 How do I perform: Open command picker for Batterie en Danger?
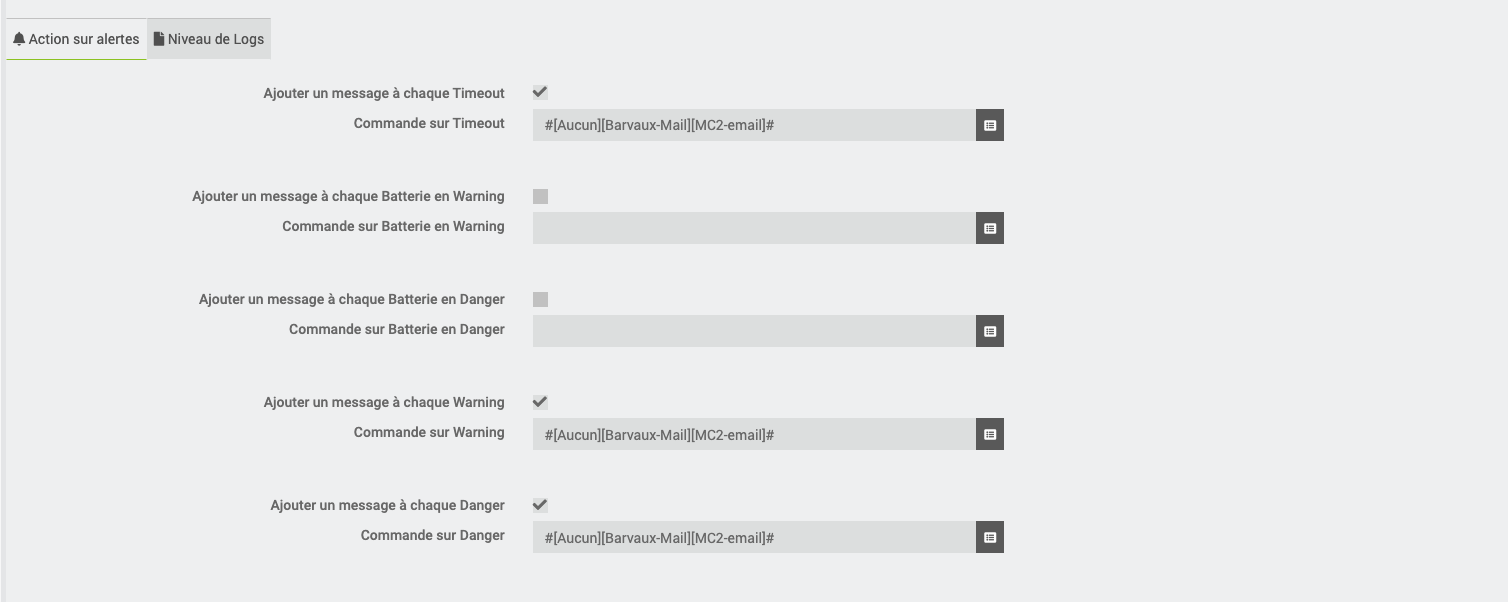(x=990, y=331)
